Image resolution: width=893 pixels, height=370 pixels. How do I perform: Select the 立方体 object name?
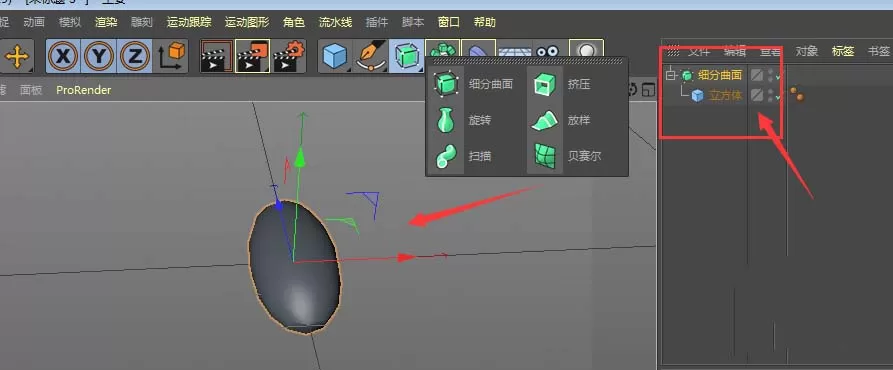[x=726, y=96]
